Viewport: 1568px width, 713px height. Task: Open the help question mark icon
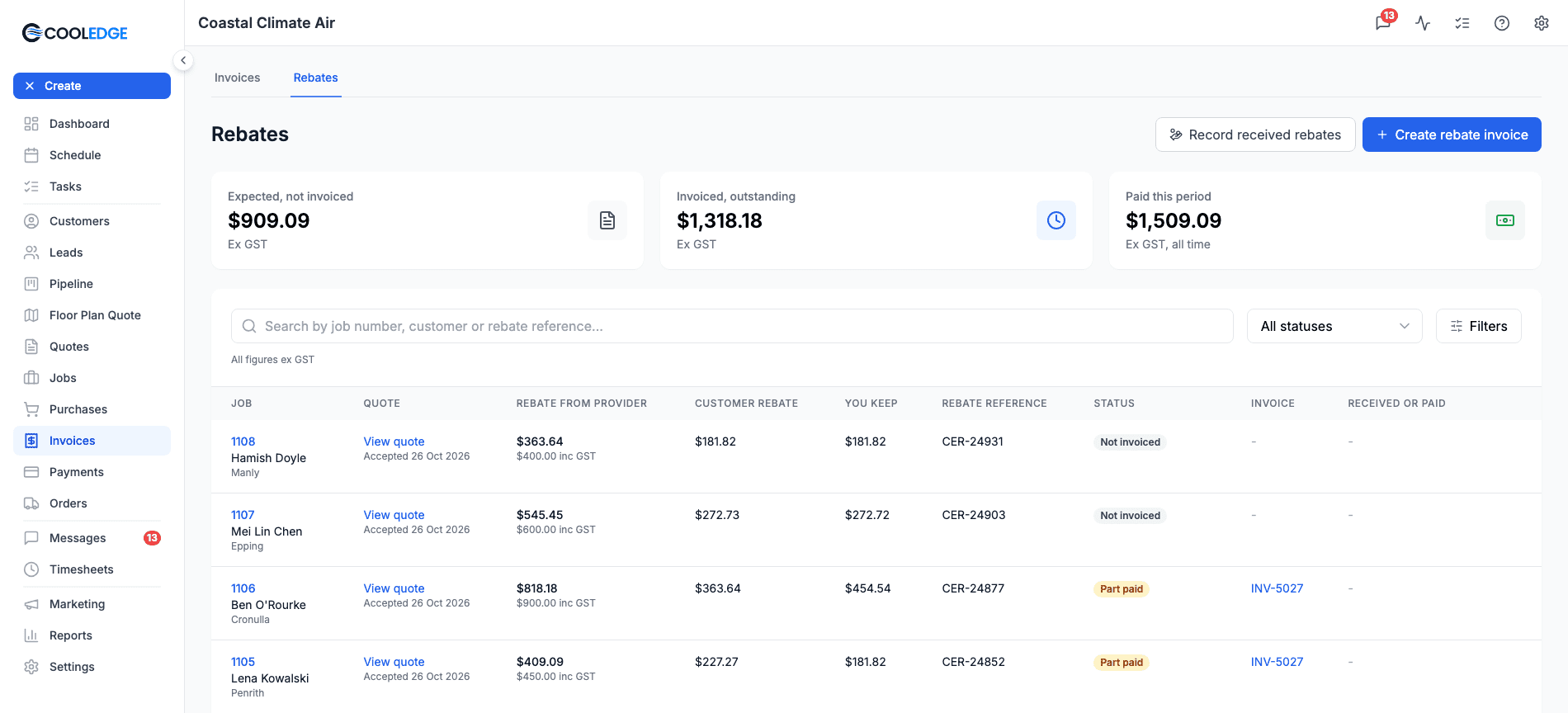pos(1502,23)
